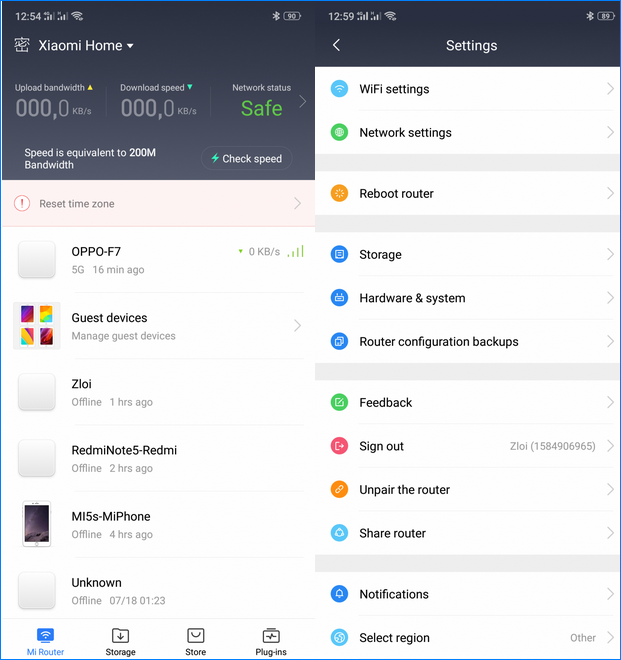Switch to the Storage bottom tab
The height and width of the screenshot is (660, 621).
[120, 642]
